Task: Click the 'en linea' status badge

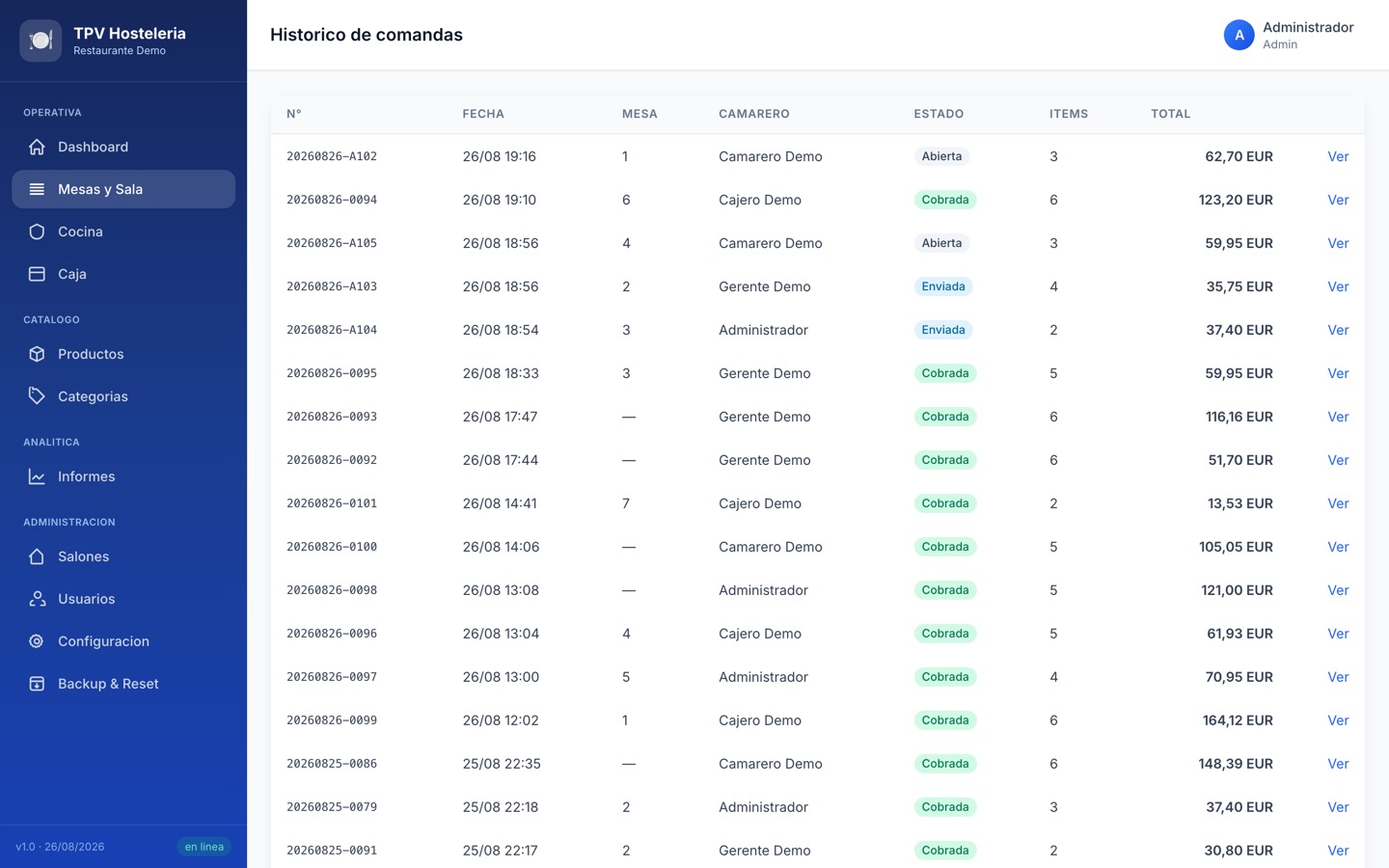Action: point(204,847)
